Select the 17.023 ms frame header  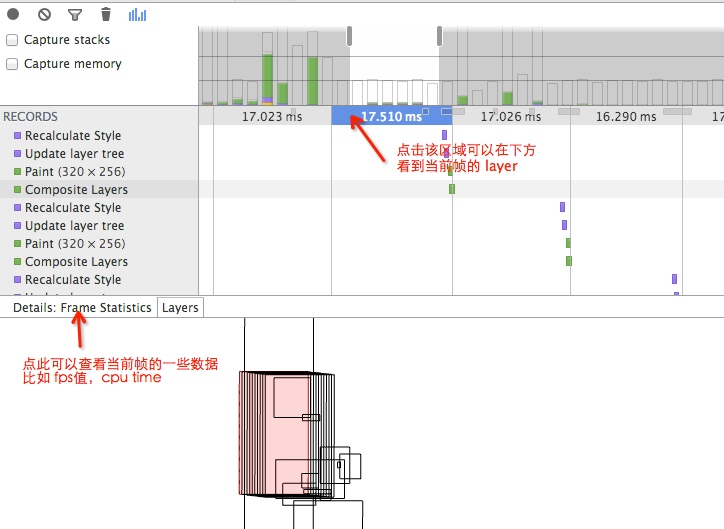272,116
